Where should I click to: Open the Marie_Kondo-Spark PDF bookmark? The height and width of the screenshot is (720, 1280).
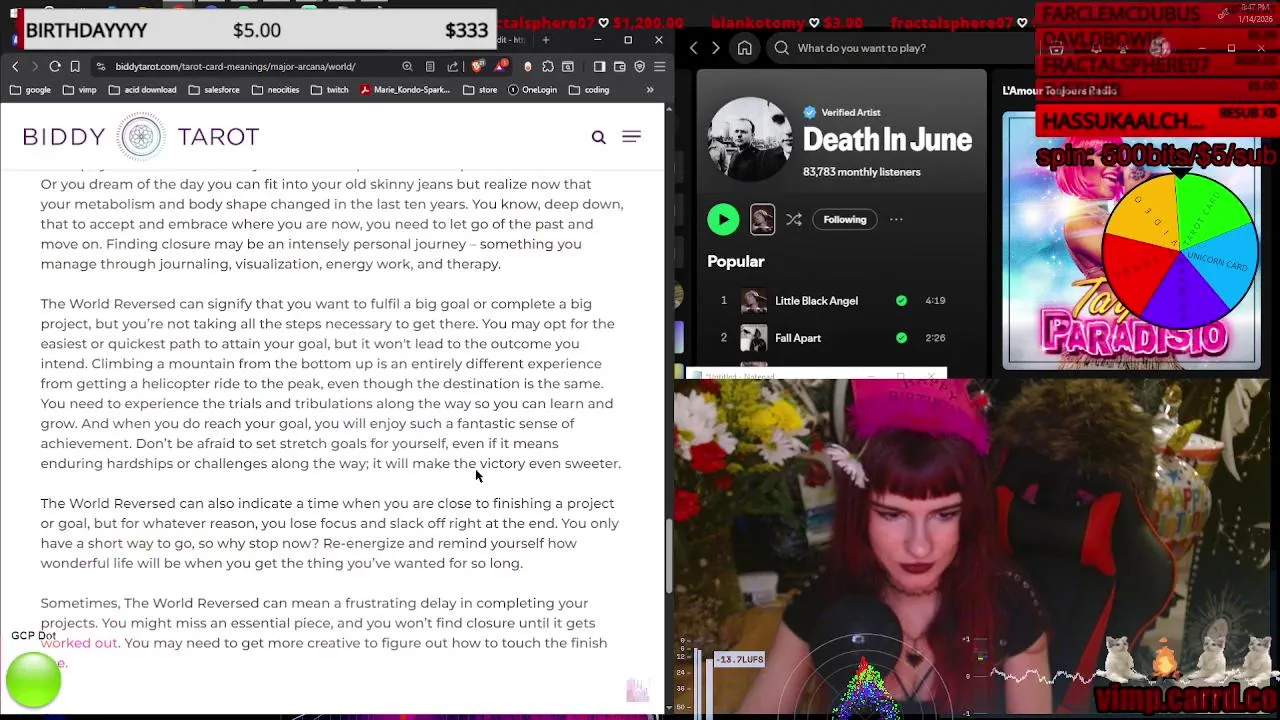click(405, 90)
